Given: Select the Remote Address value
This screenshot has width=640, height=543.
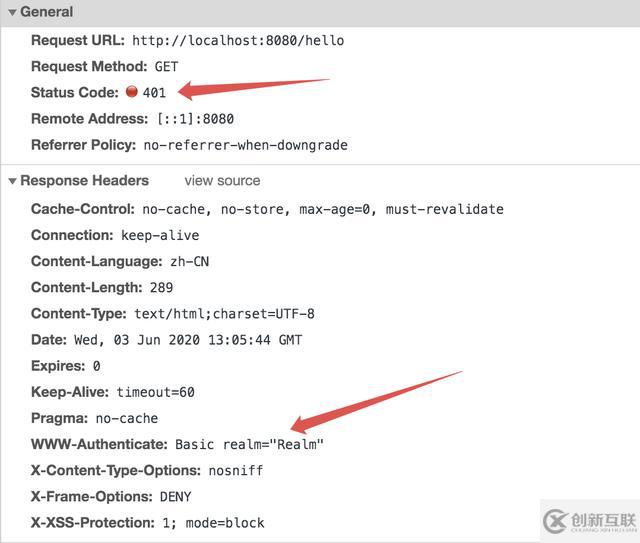Looking at the screenshot, I should tap(189, 118).
